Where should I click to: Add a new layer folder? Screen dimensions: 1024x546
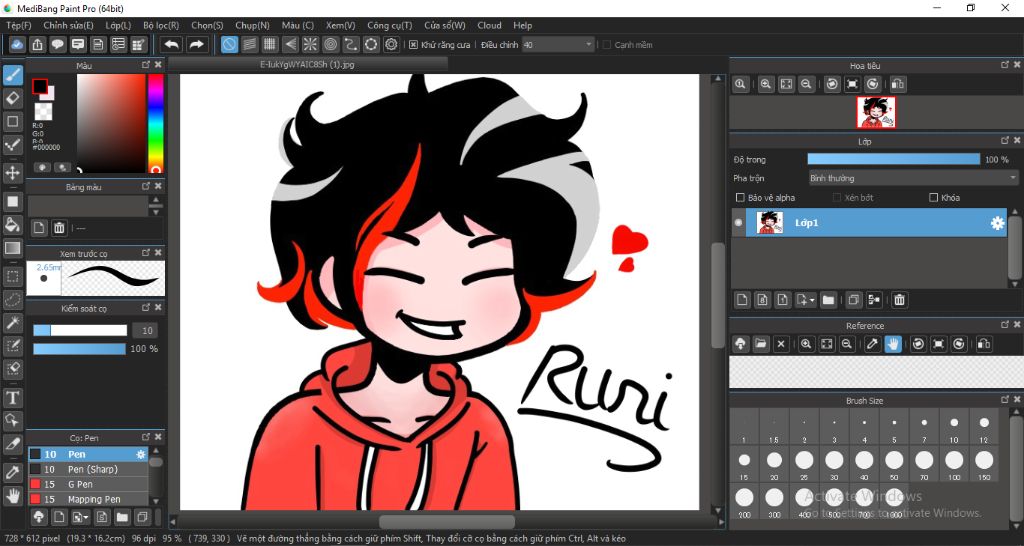[828, 300]
